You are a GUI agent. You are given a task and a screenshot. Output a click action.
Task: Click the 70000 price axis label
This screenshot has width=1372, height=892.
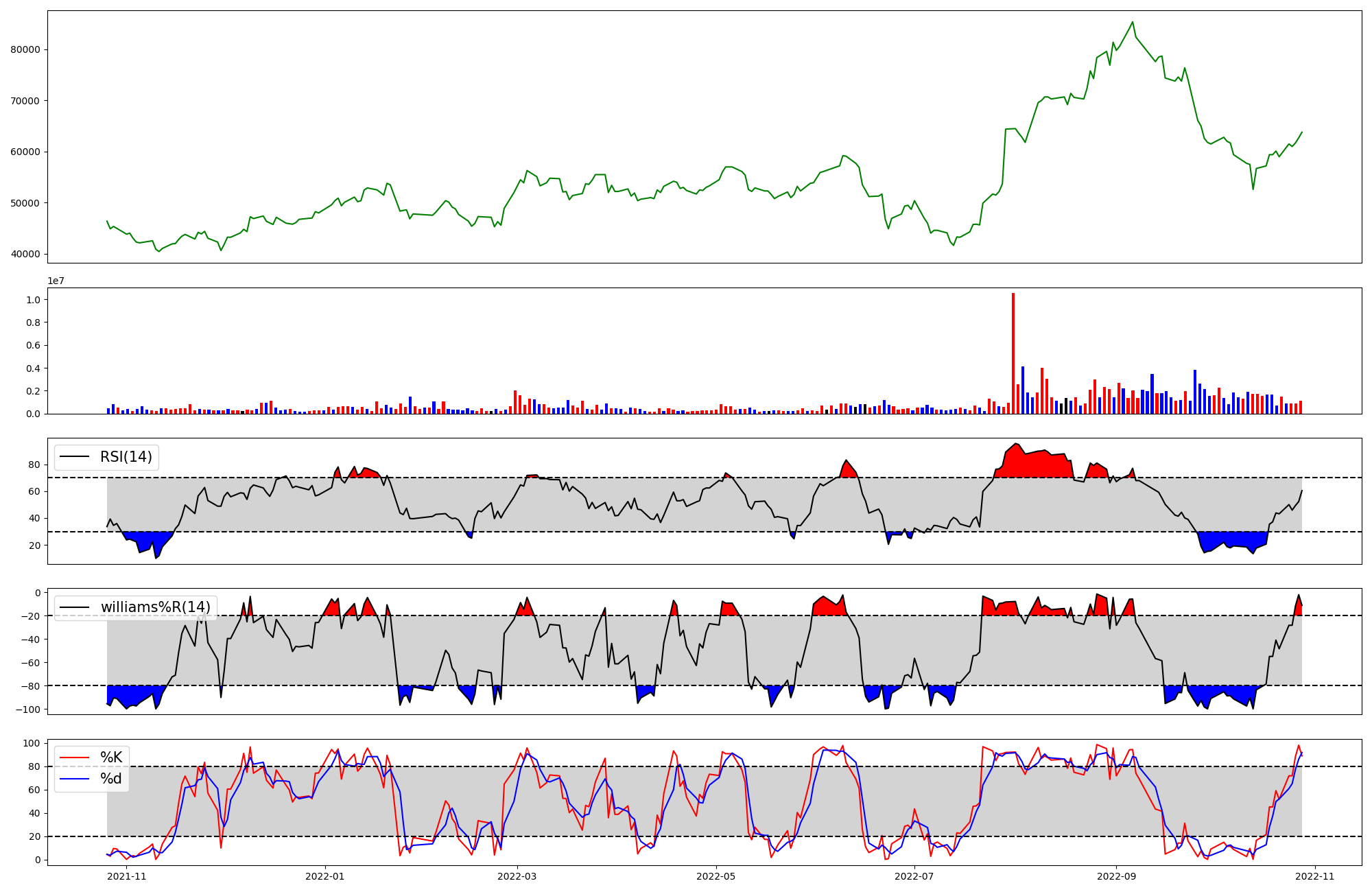pos(25,101)
